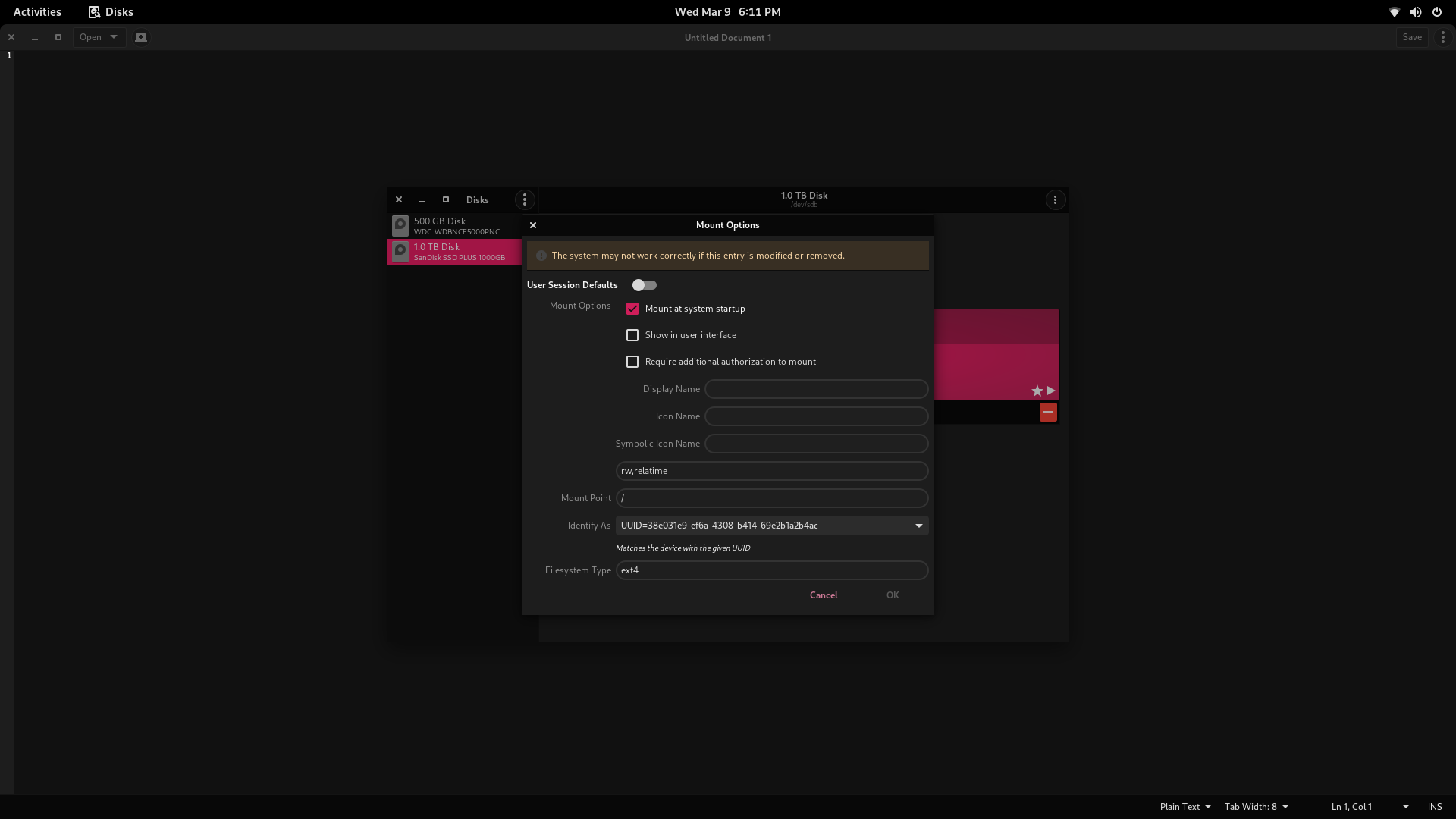Open the Disks menu in the top bar
Image resolution: width=1456 pixels, height=819 pixels.
tap(110, 11)
